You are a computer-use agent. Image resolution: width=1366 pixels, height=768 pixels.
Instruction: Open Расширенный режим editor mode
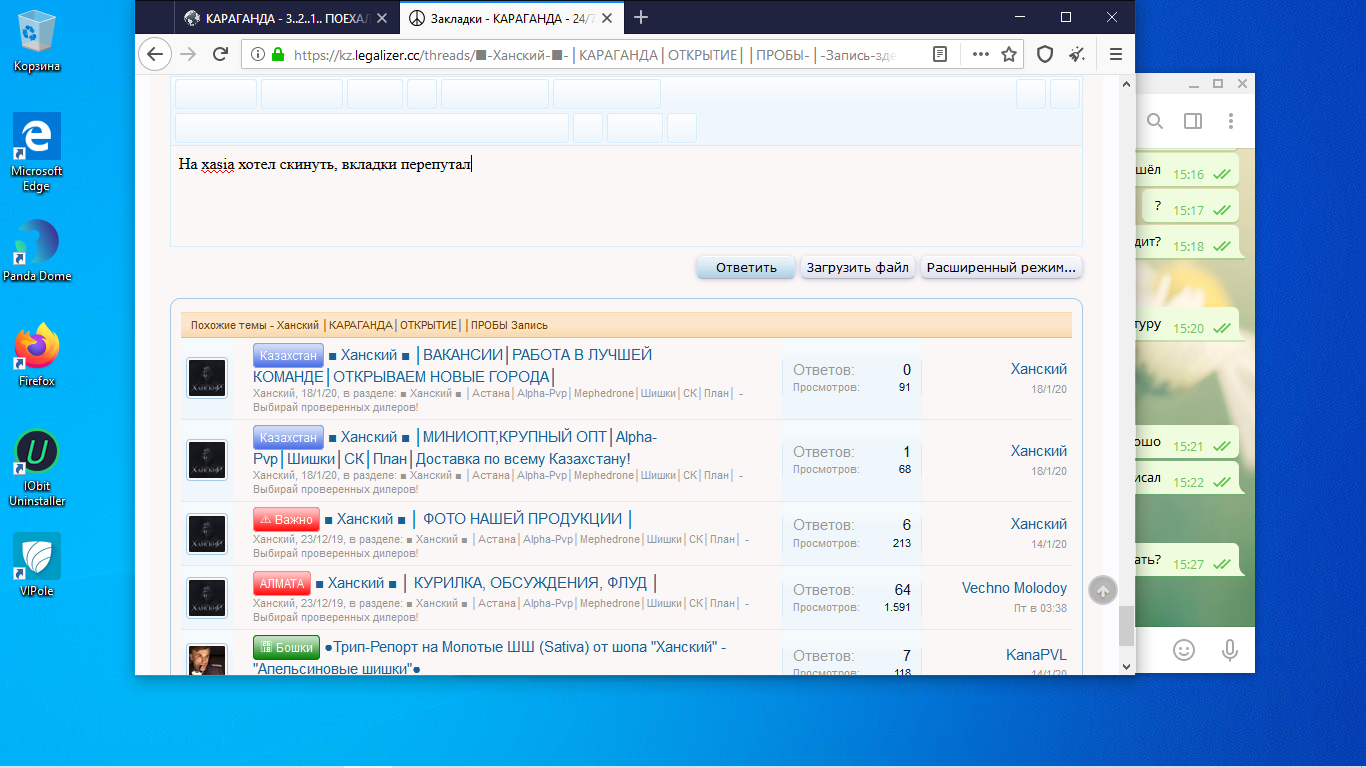(x=1001, y=268)
